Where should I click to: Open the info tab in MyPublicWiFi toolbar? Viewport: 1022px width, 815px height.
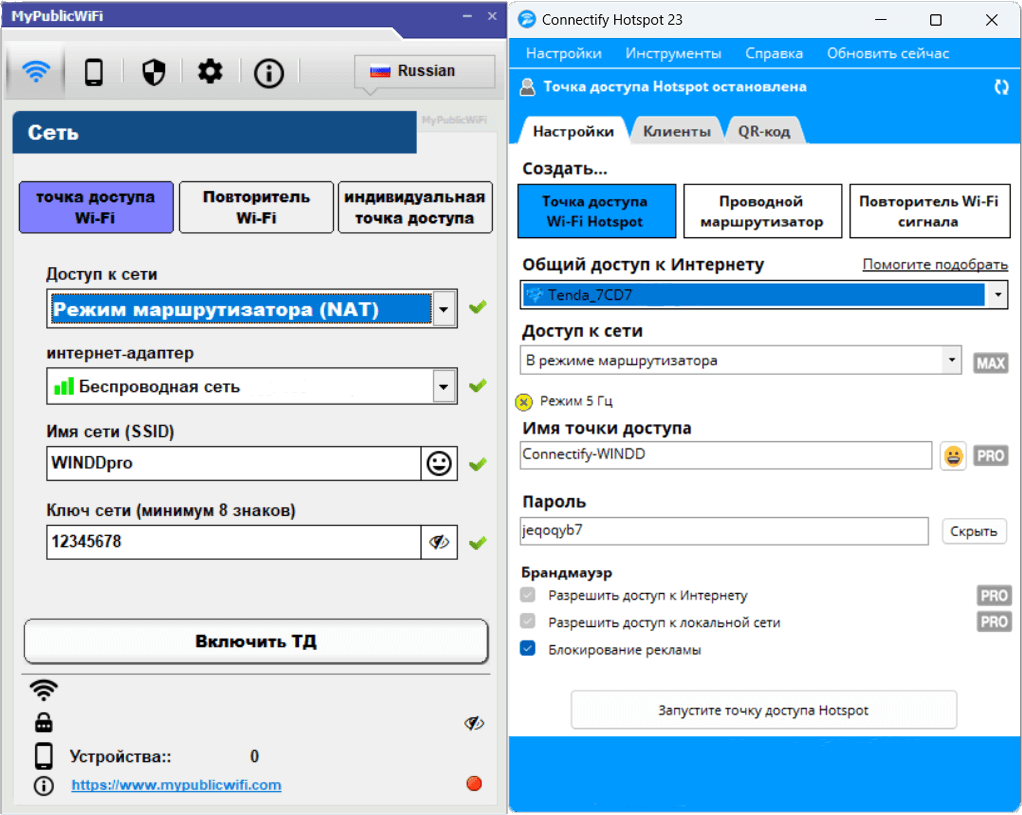(269, 72)
